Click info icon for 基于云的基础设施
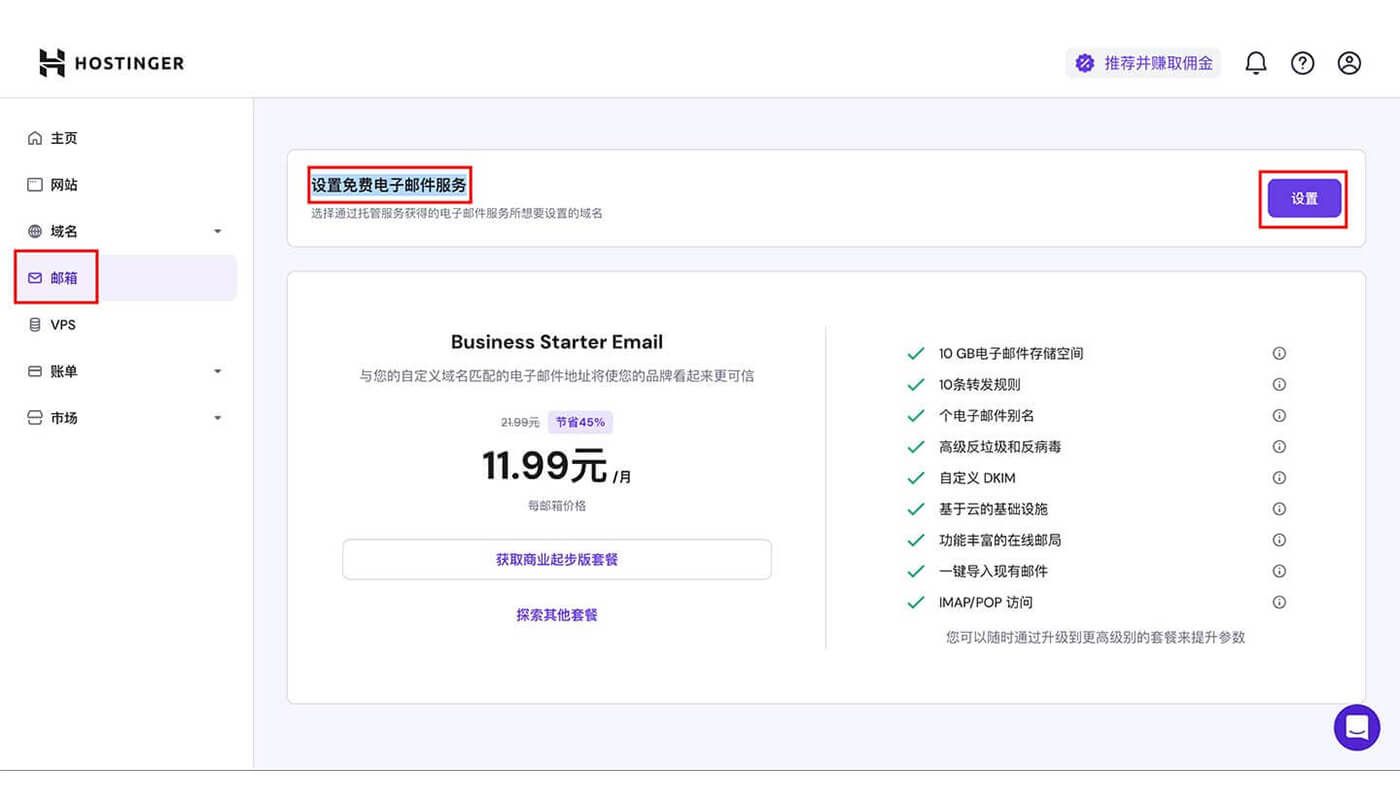The width and height of the screenshot is (1400, 800). [1279, 509]
